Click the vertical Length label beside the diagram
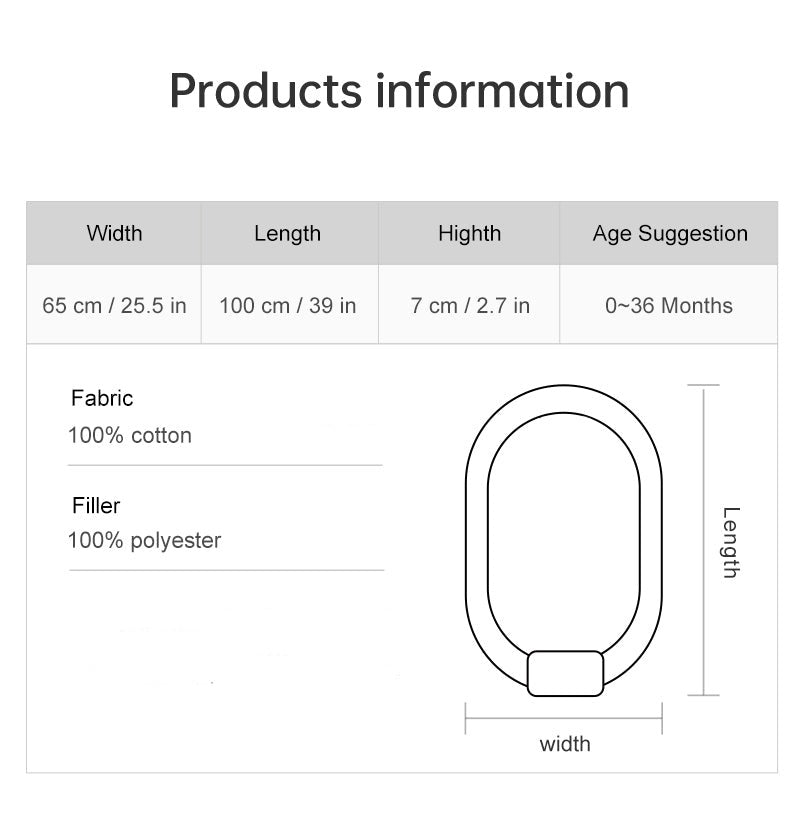Viewport: 800px width, 813px height. click(731, 542)
